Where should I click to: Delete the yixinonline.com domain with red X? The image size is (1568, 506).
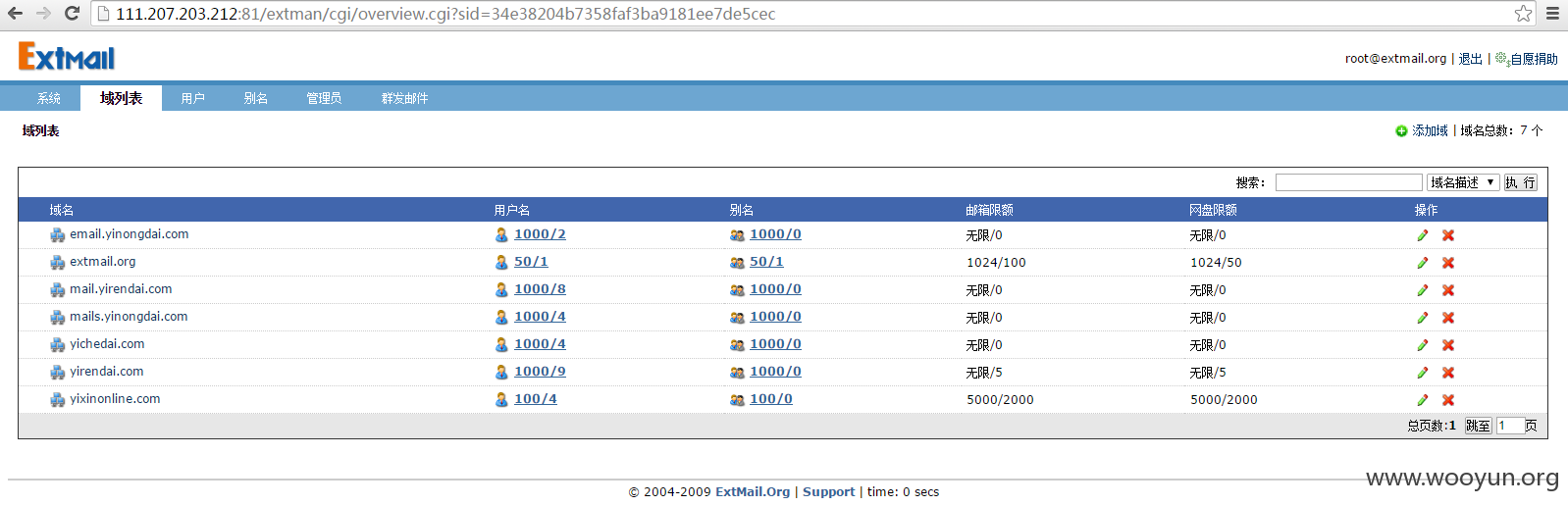coord(1448,400)
